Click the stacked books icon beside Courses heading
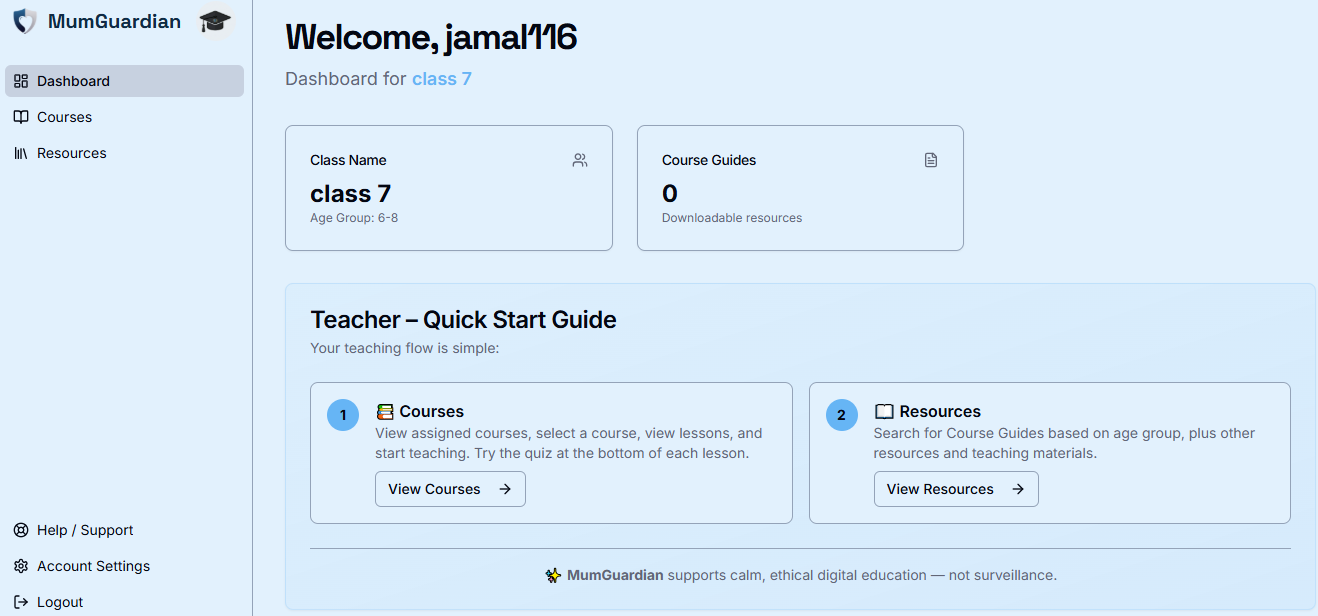Screen dimensions: 1318x616 385,412
